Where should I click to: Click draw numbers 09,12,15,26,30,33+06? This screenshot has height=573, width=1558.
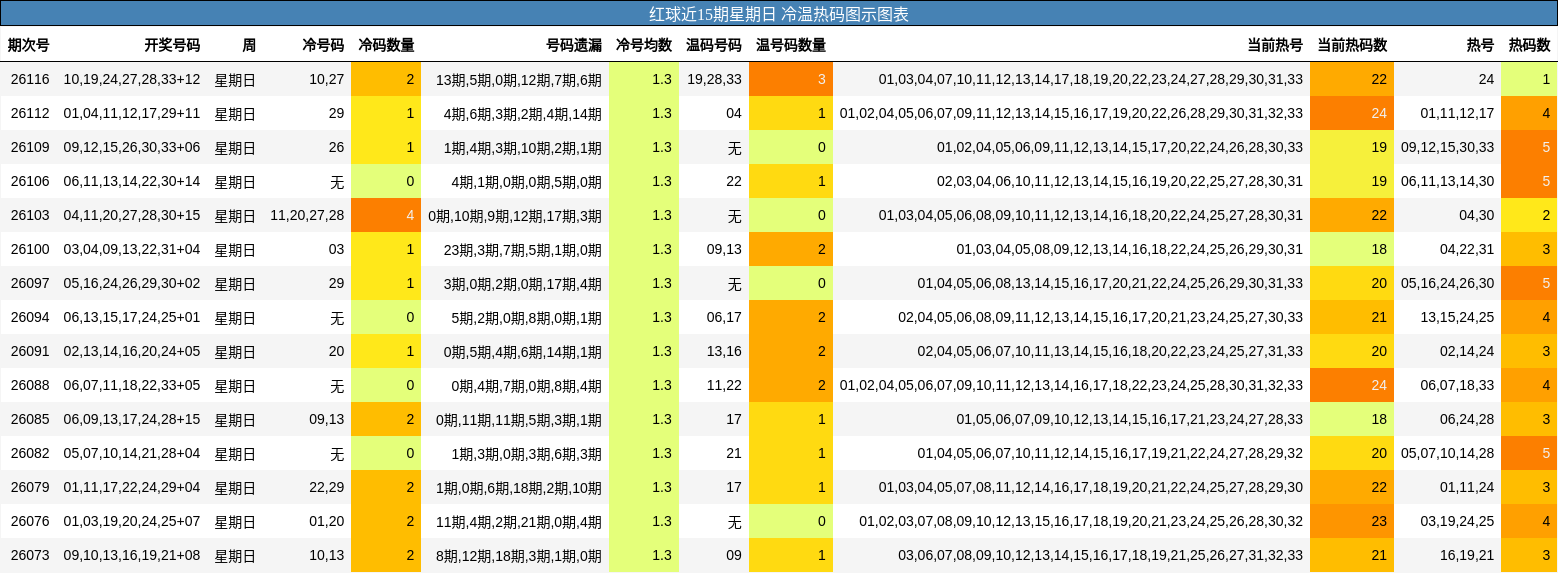click(132, 147)
